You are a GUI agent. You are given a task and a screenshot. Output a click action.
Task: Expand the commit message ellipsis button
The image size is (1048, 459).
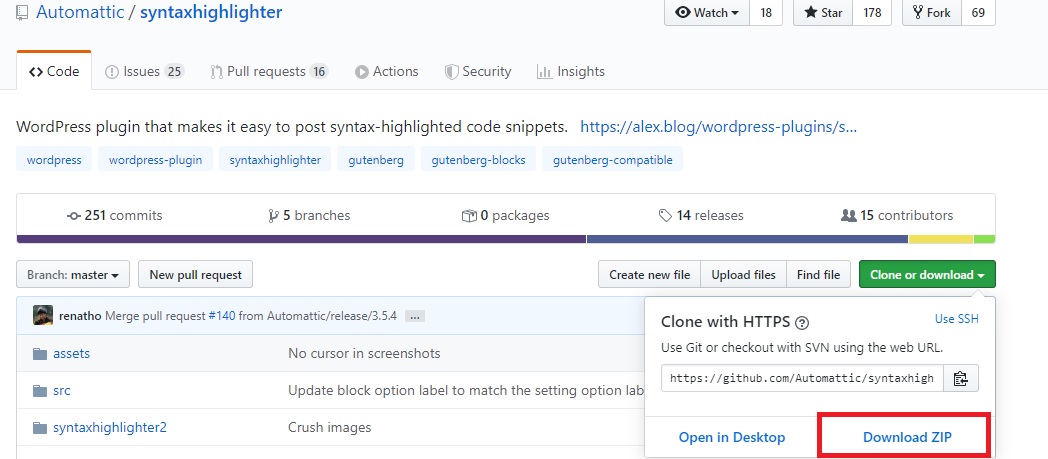point(414,317)
